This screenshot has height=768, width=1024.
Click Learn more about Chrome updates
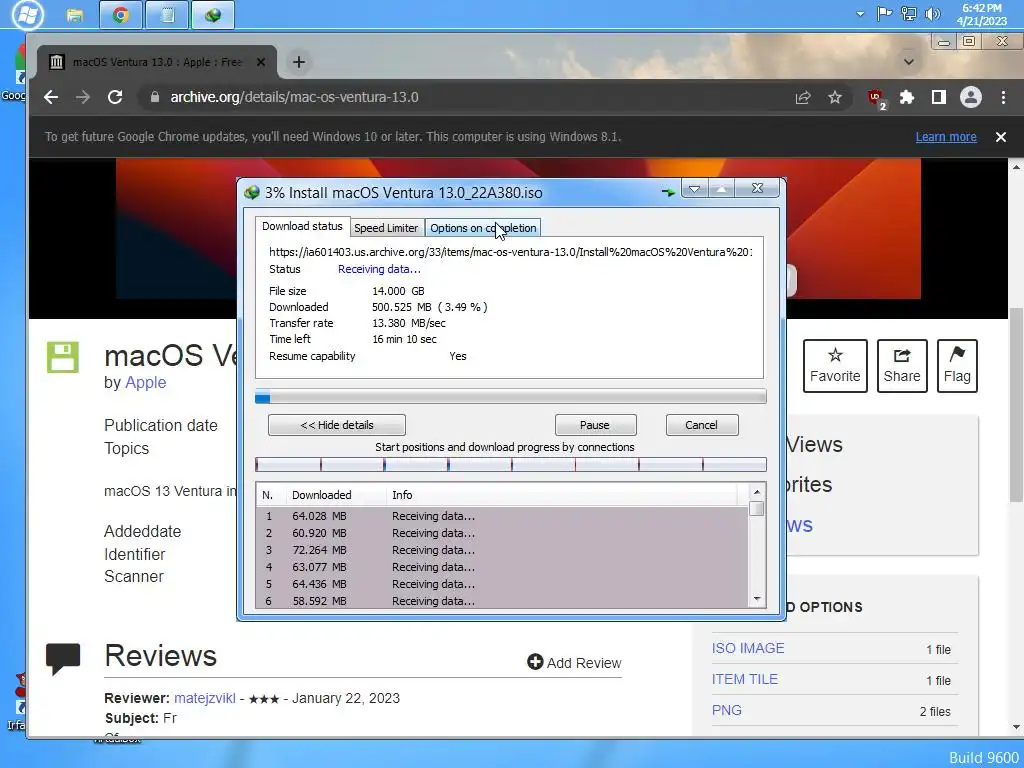(x=946, y=137)
